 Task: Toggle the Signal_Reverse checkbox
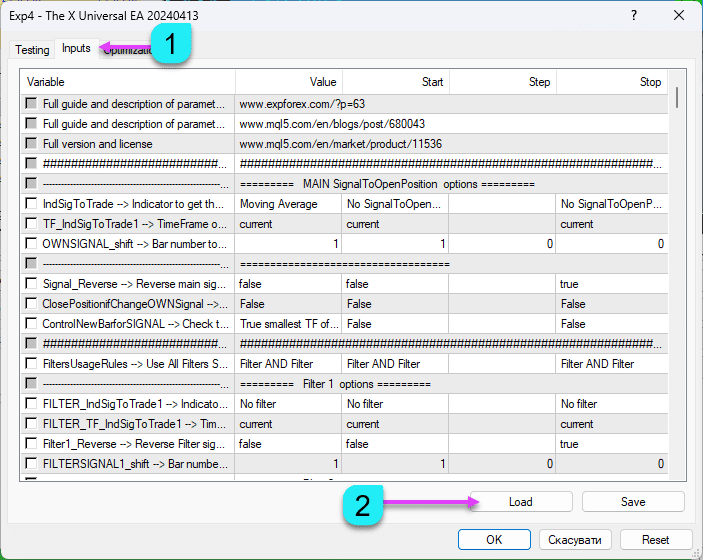(x=32, y=284)
